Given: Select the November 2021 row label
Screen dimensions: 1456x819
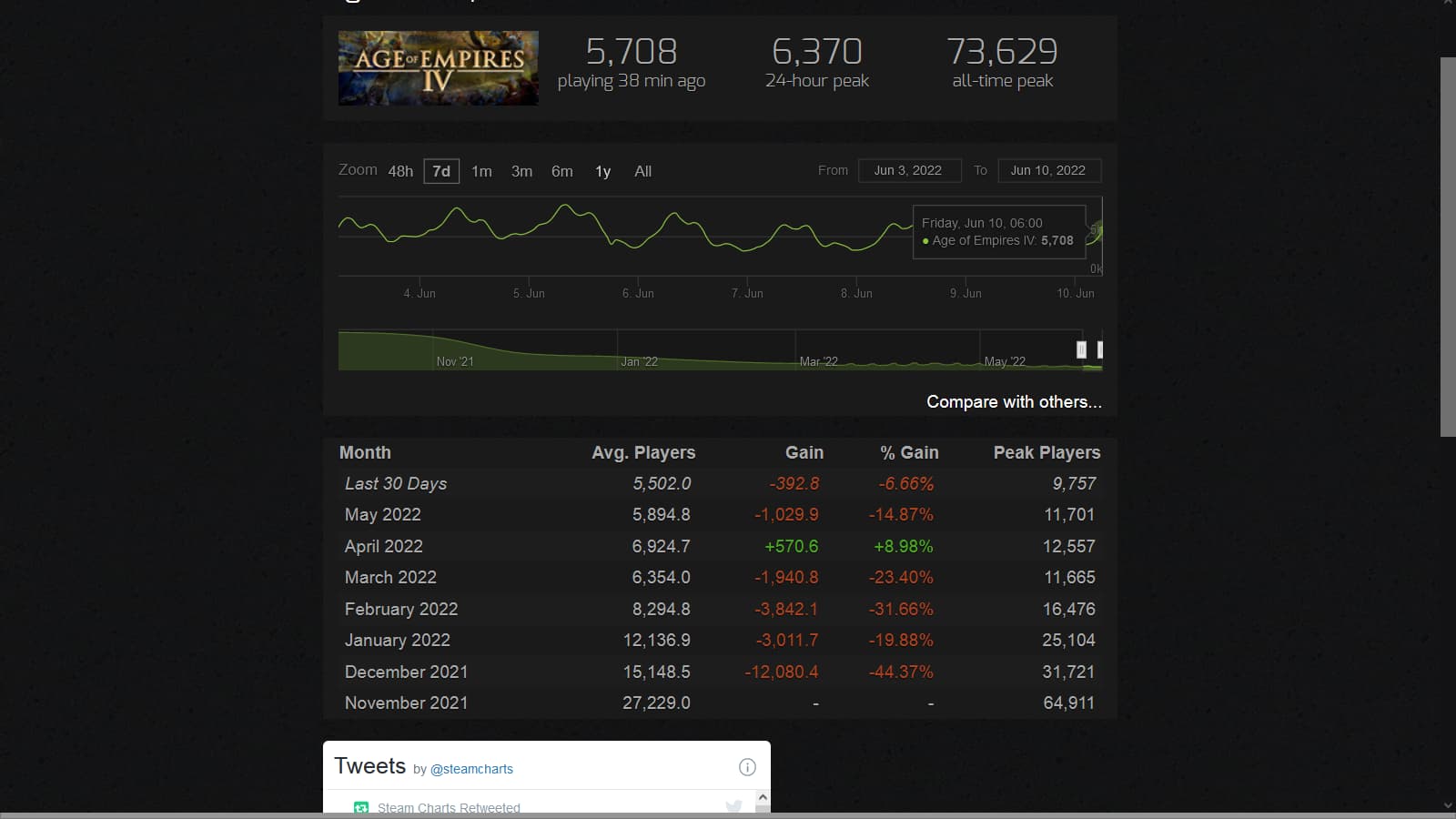Looking at the screenshot, I should 406,703.
